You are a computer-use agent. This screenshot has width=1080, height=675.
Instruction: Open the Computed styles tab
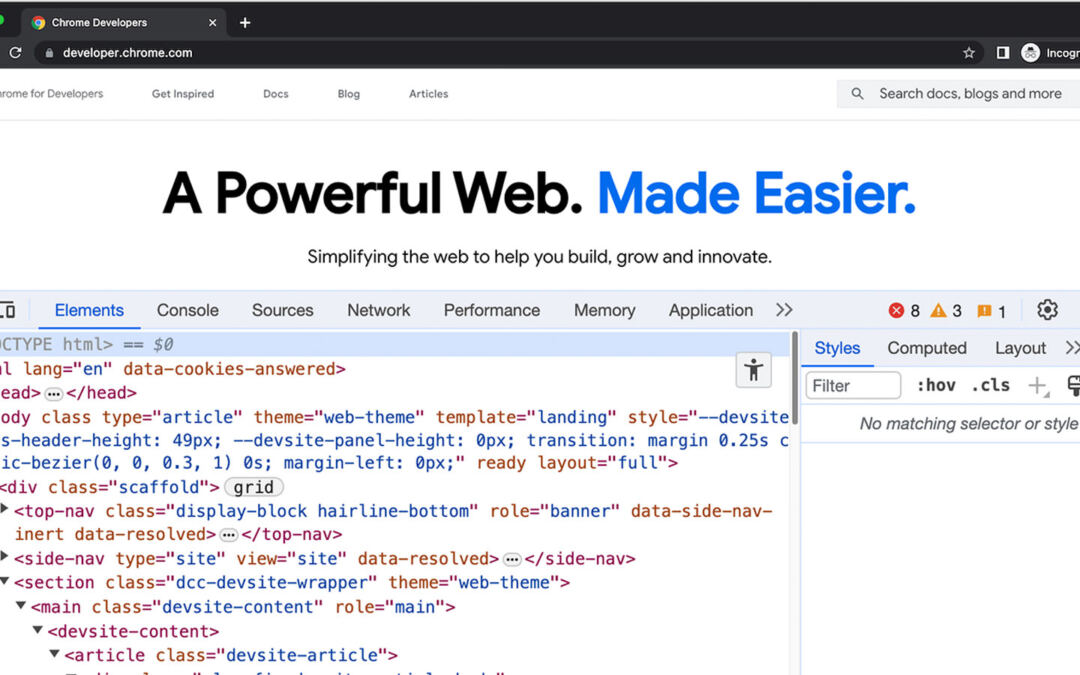pyautogui.click(x=926, y=348)
